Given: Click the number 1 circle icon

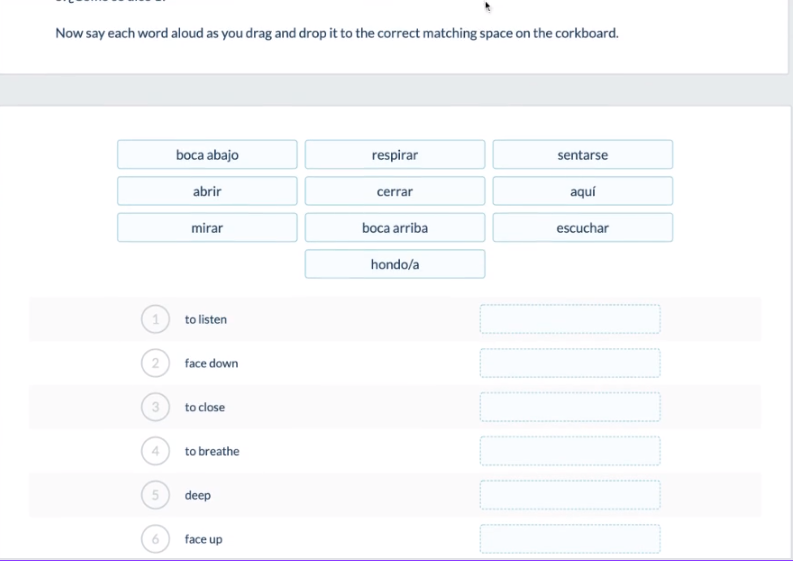Looking at the screenshot, I should click(x=155, y=319).
